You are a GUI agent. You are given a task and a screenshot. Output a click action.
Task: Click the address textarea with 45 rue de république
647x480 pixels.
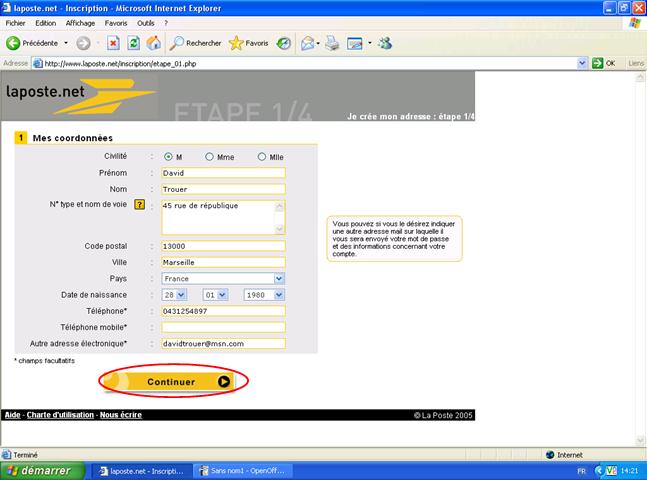point(219,218)
